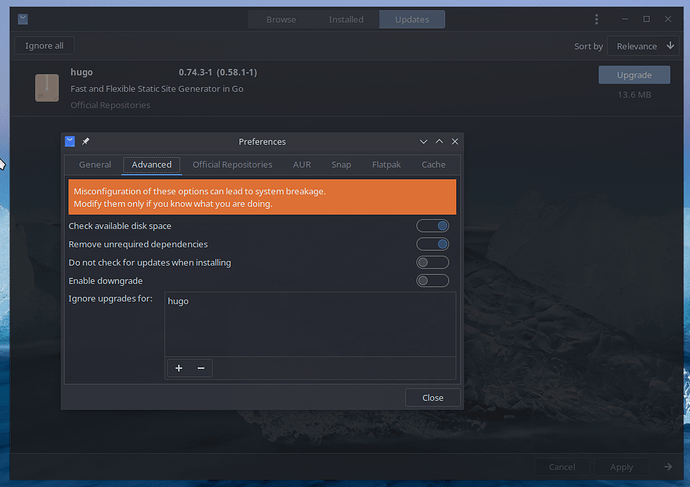Click the Ignore all button
This screenshot has width=690, height=487.
(44, 46)
